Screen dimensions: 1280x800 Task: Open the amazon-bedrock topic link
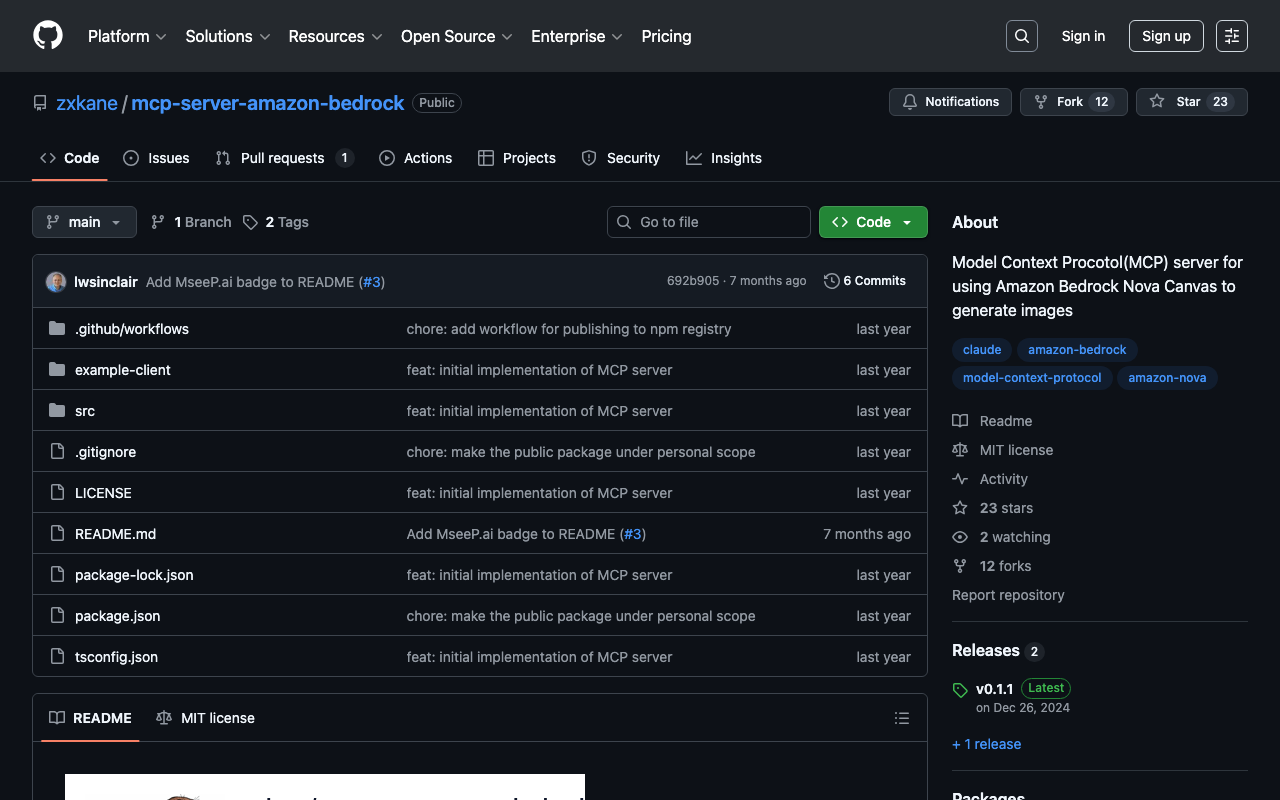1076,350
